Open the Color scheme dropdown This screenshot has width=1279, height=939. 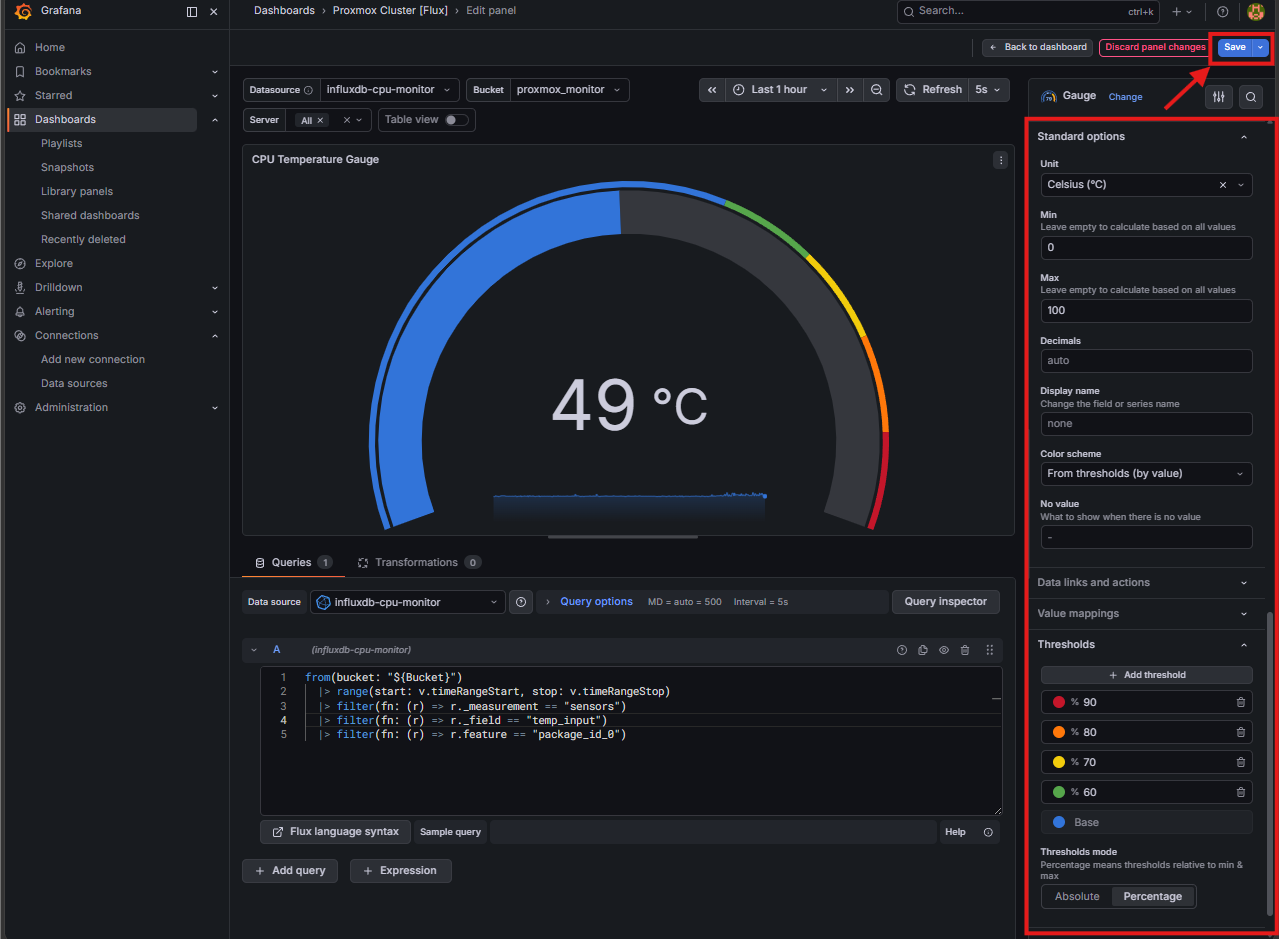pyautogui.click(x=1146, y=474)
